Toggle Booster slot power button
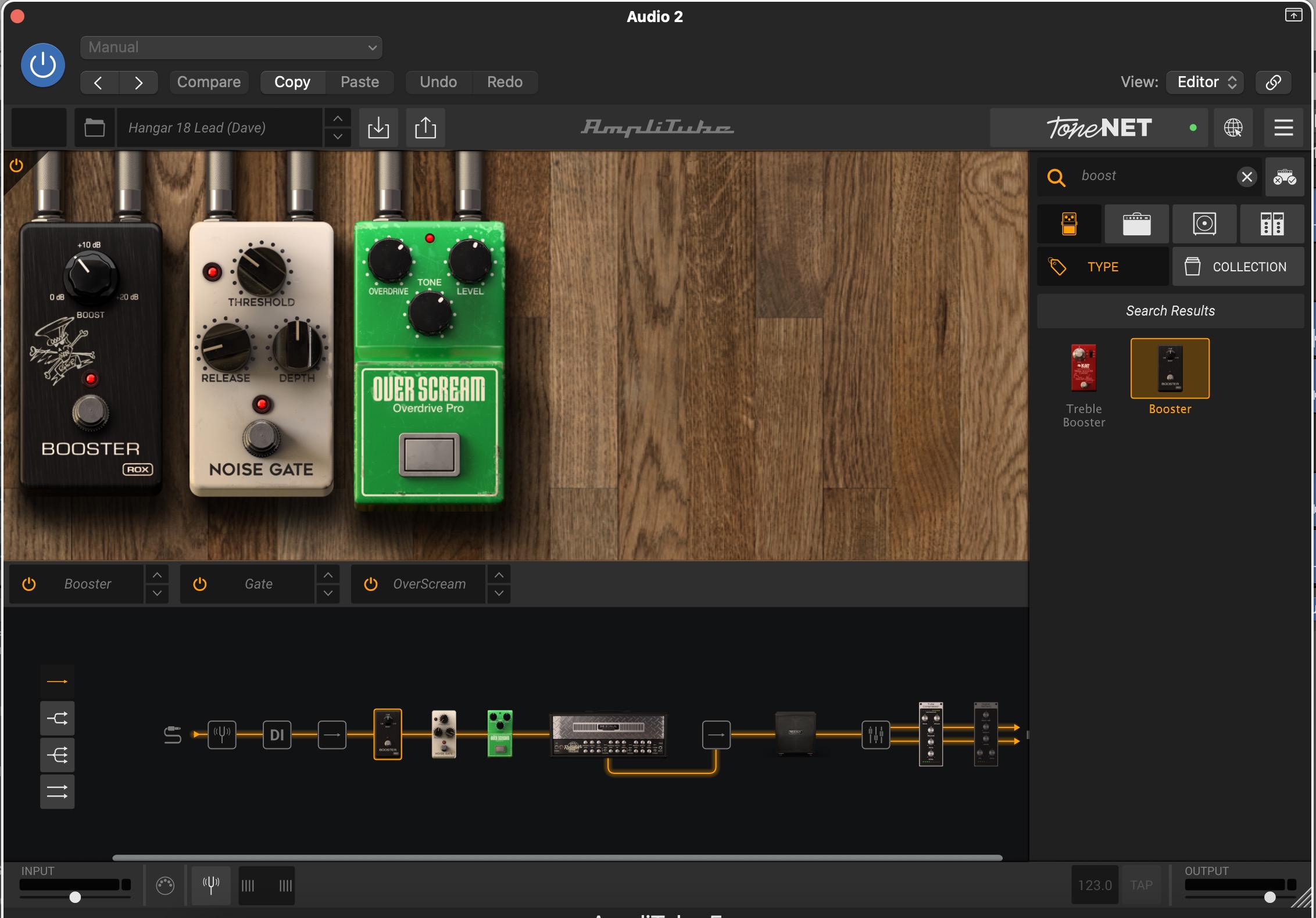 29,584
